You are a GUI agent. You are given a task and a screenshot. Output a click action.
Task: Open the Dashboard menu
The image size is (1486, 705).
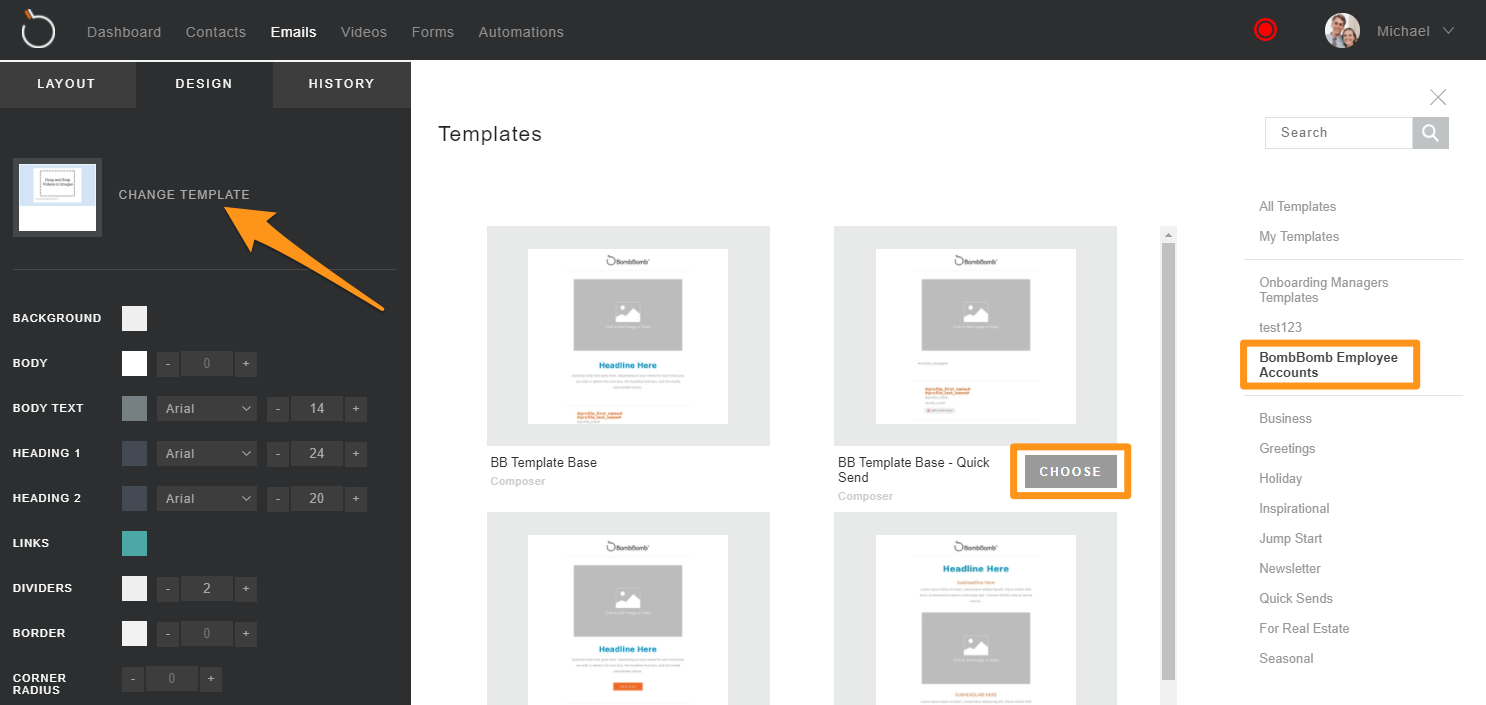[124, 32]
